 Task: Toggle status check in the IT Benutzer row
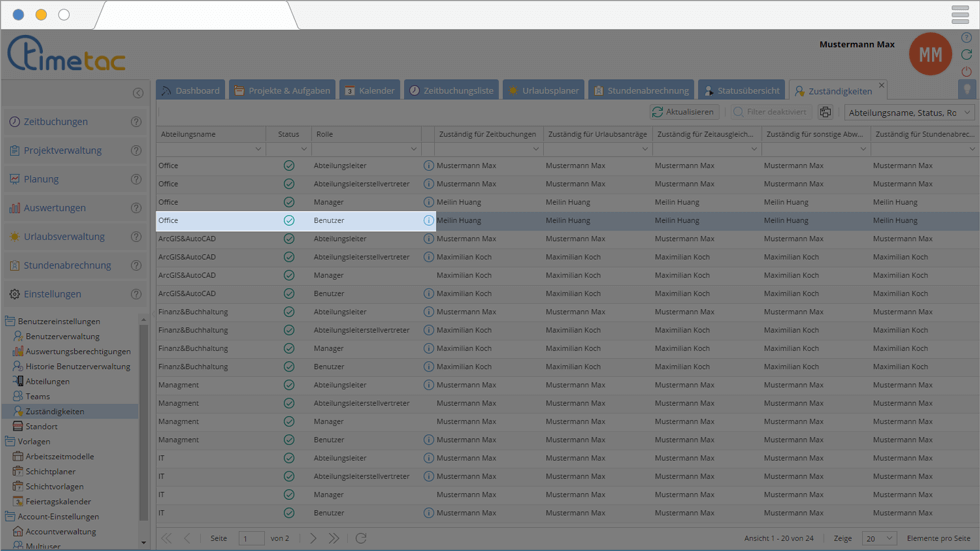[289, 513]
